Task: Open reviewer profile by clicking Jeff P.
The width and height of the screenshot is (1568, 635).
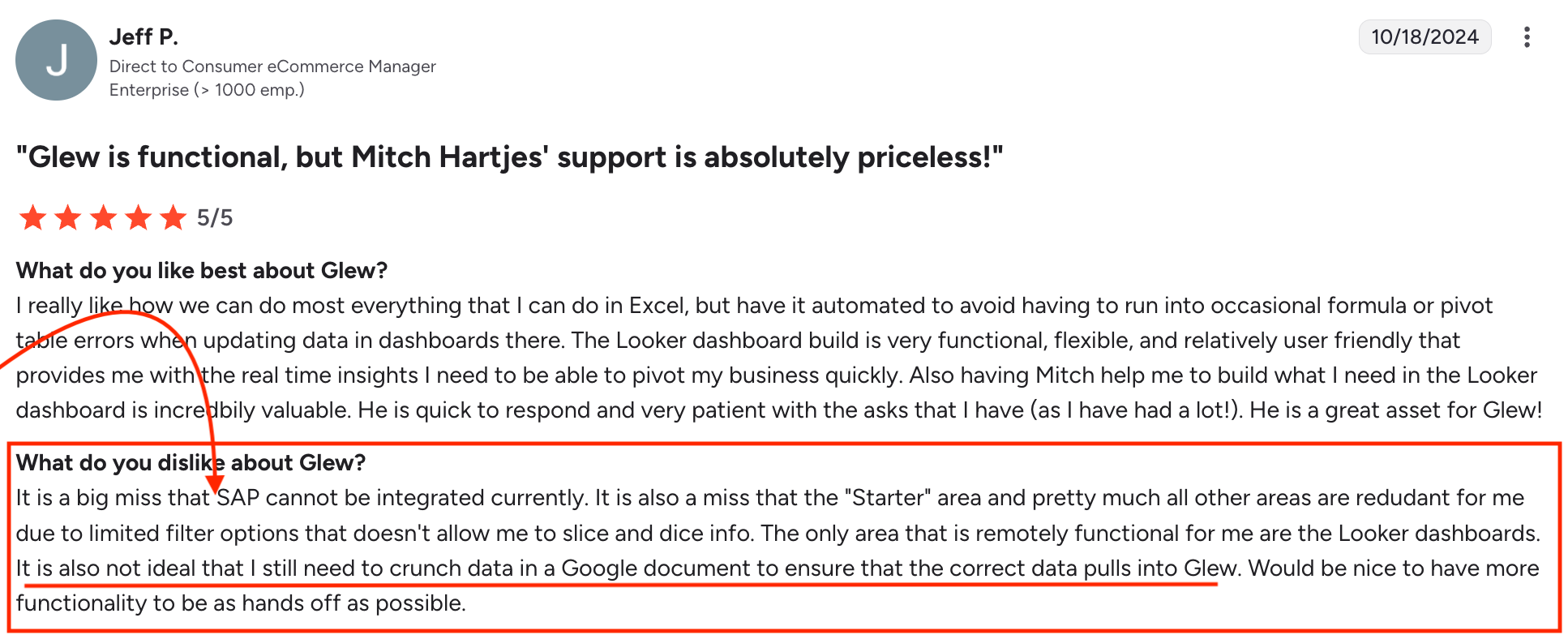Action: tap(144, 36)
